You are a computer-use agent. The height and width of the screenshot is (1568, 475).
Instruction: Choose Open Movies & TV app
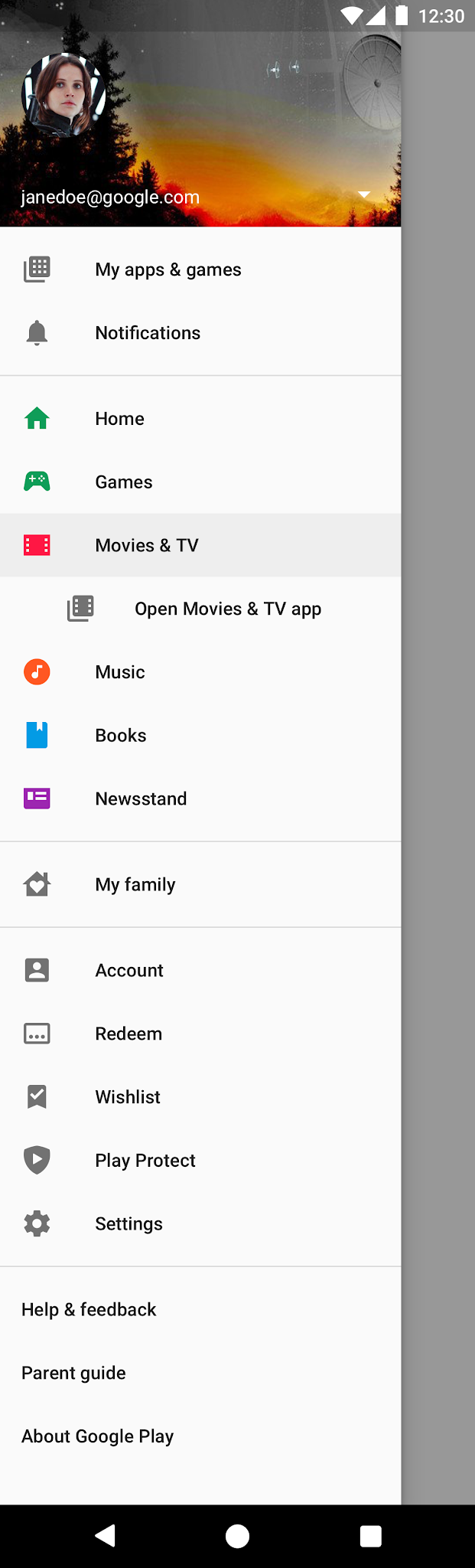click(200, 609)
